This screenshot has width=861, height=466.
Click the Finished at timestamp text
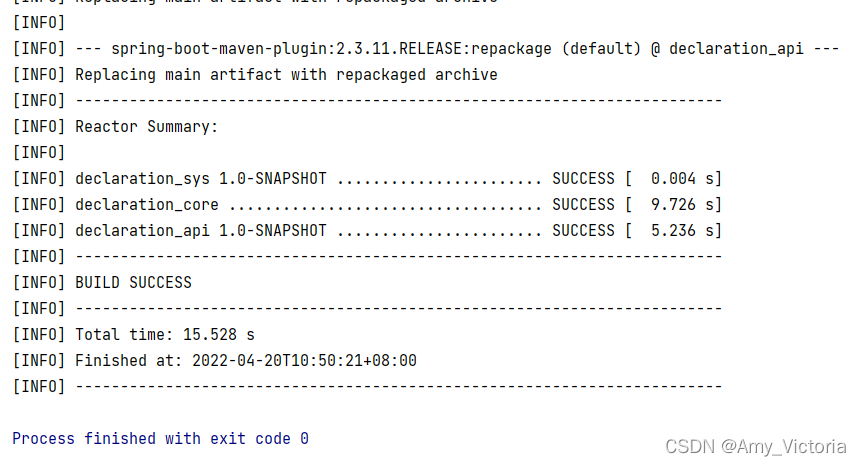(245, 361)
